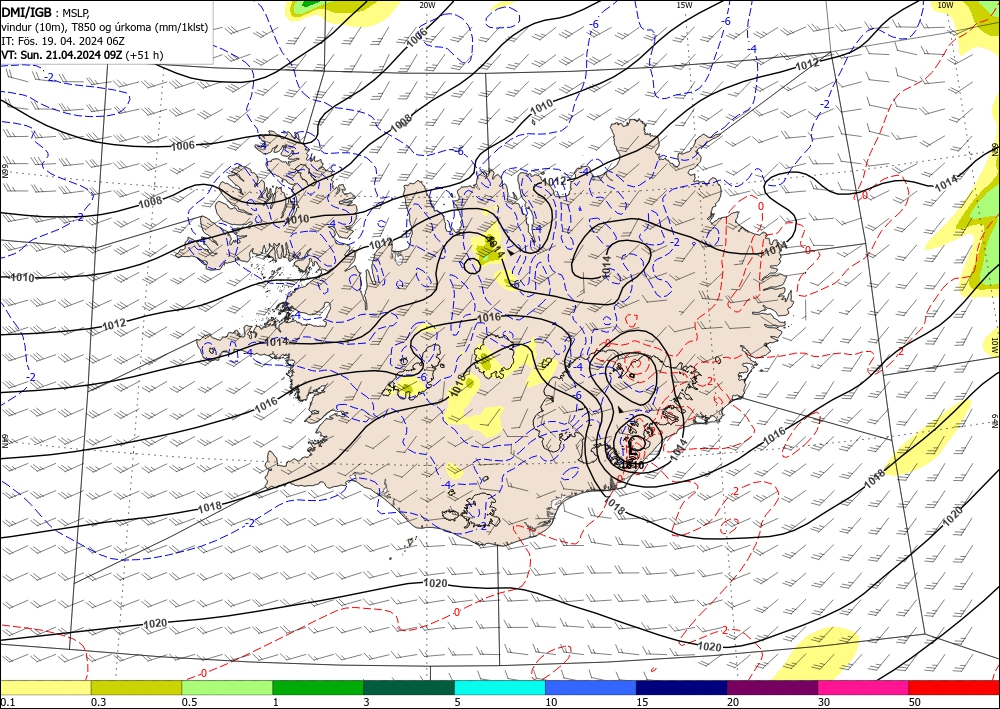Select the pink 30 mm legend swatch

pos(864,687)
